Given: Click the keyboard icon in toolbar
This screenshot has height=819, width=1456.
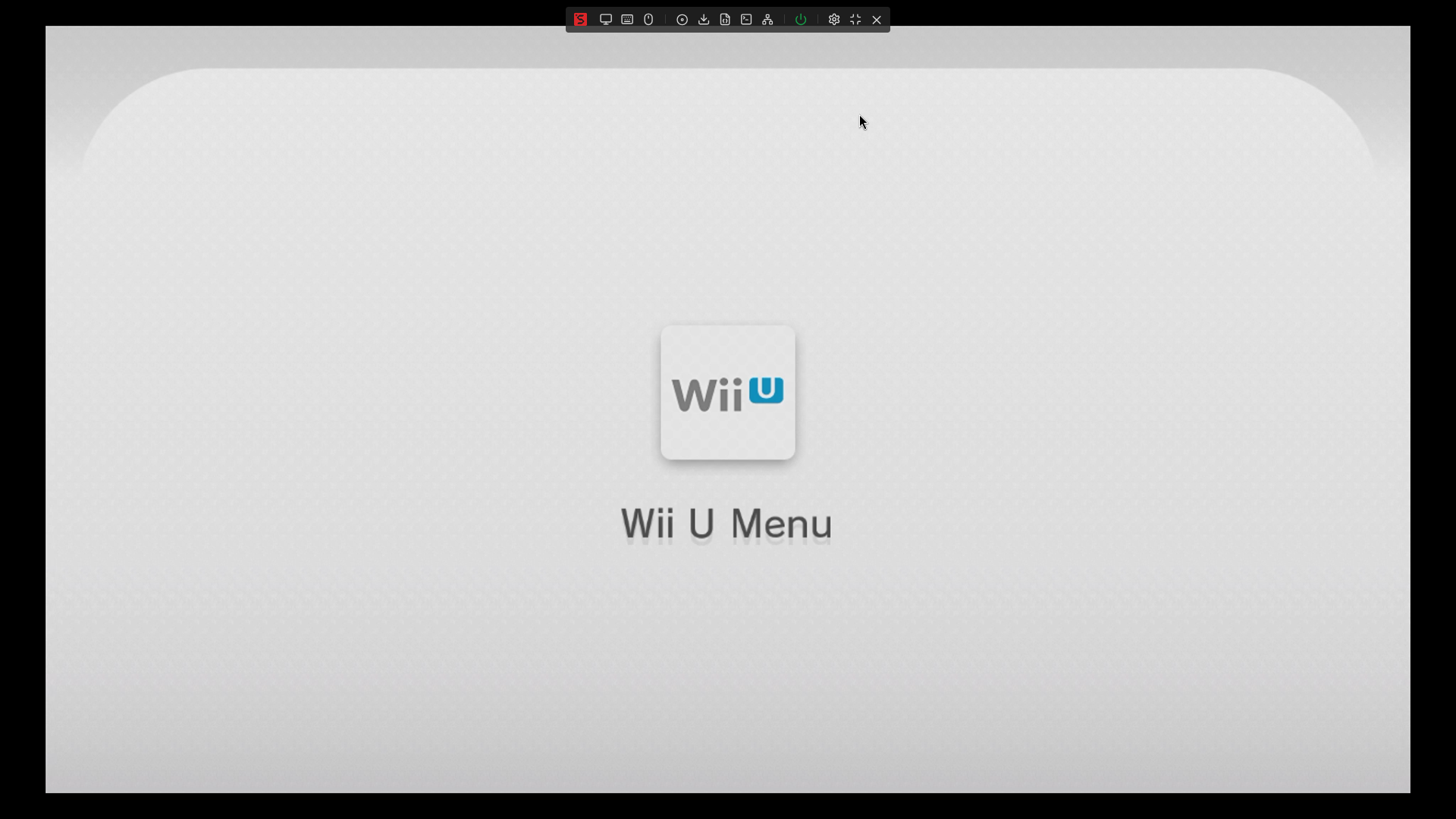Looking at the screenshot, I should click(x=627, y=20).
